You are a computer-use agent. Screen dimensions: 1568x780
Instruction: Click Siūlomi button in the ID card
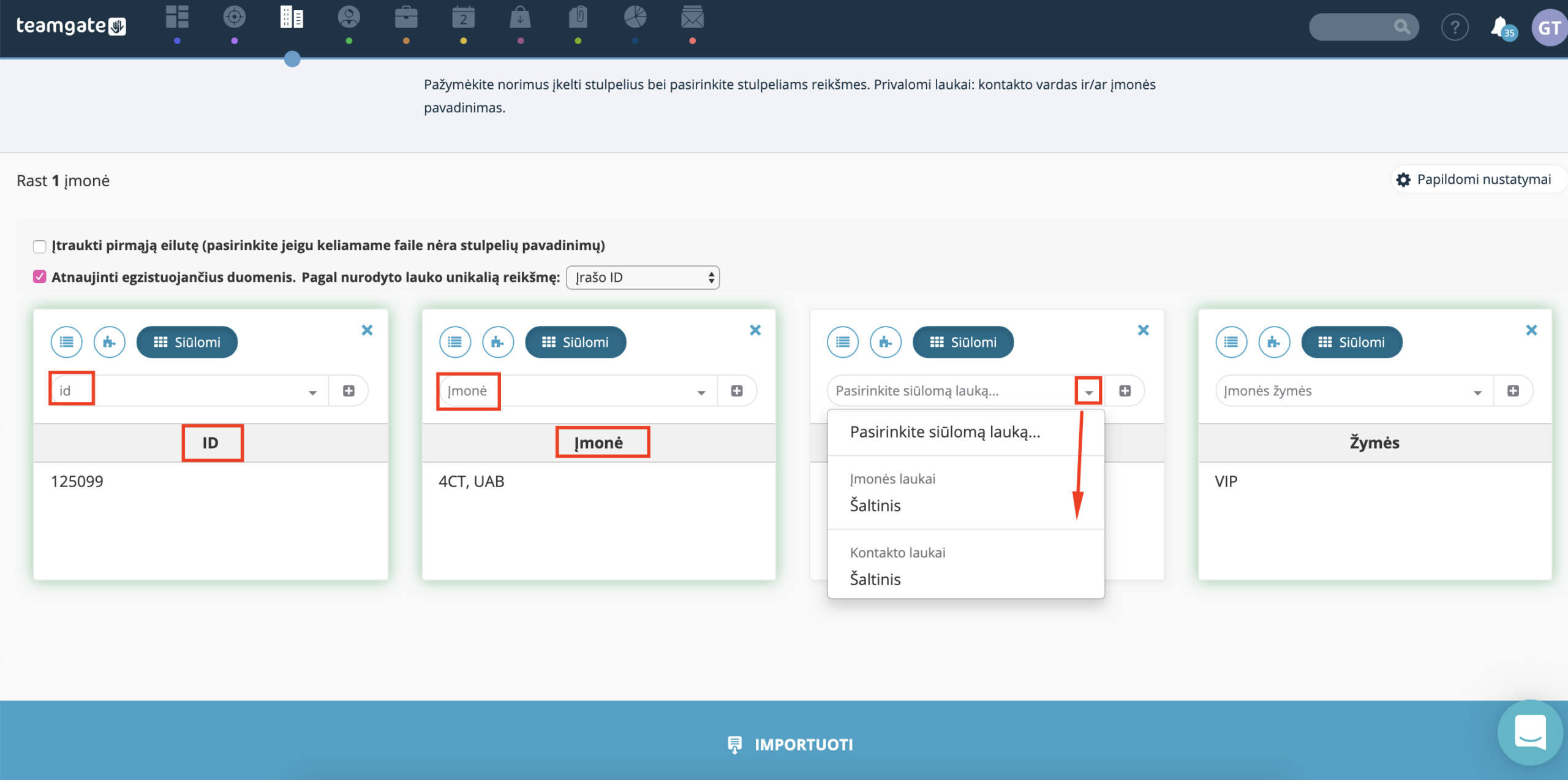click(187, 342)
